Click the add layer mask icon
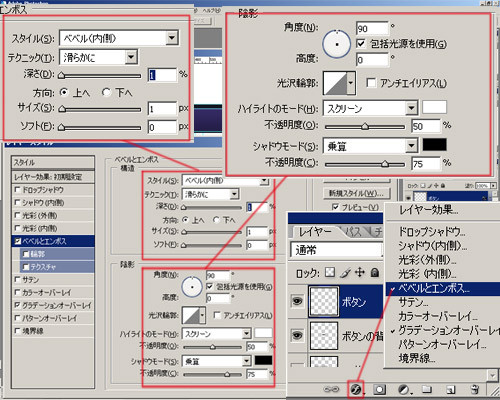This screenshot has width=500, height=400. coord(379,389)
